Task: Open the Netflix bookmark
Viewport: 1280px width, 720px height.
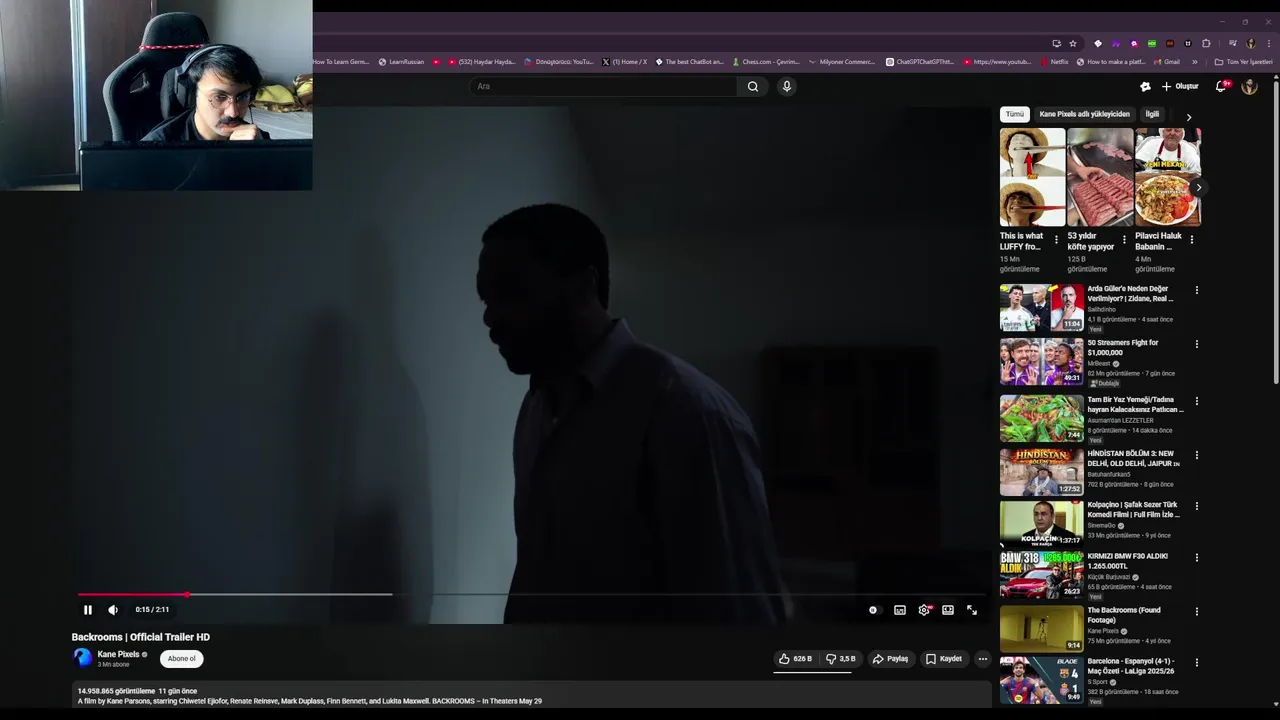Action: [x=1054, y=62]
